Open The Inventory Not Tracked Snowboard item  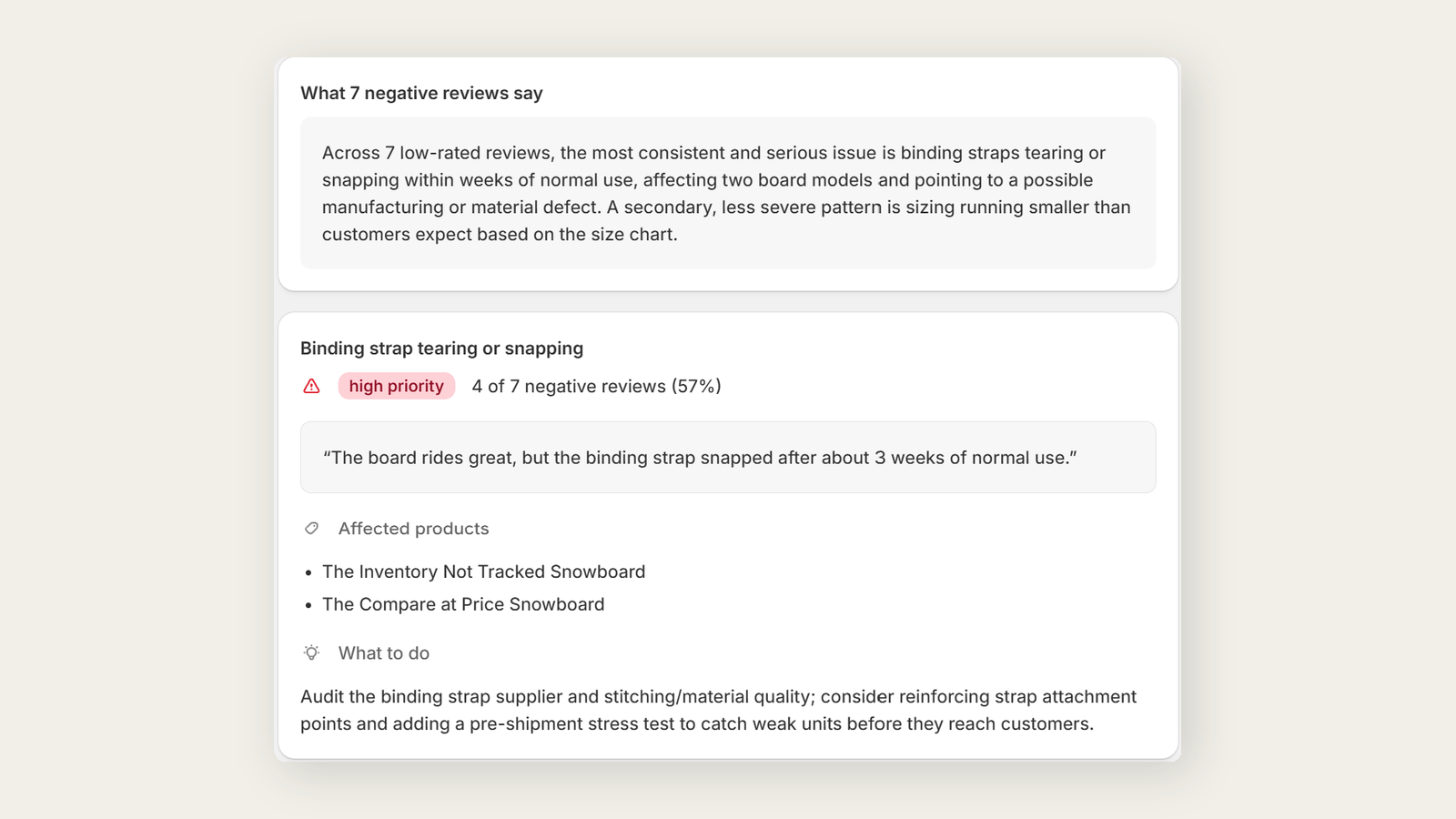point(483,571)
